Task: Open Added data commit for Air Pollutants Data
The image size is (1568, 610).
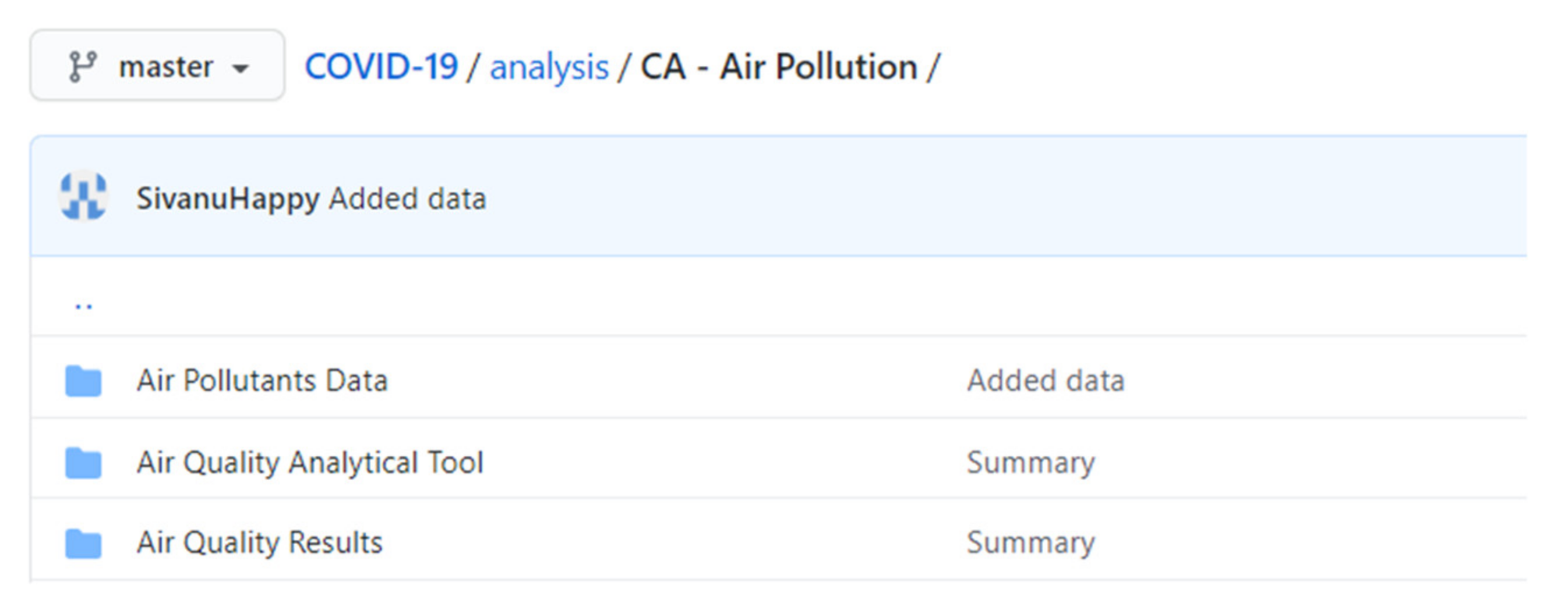Action: [x=1045, y=381]
